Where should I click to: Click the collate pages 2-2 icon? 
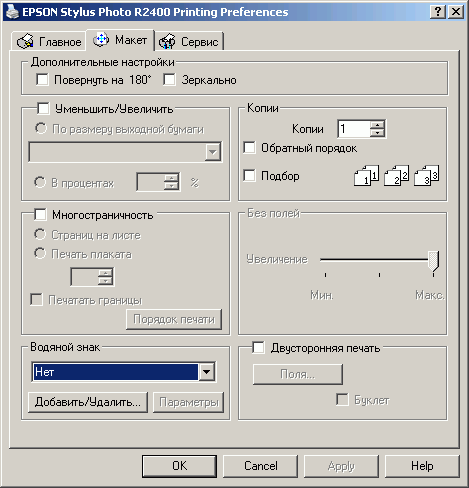click(396, 175)
